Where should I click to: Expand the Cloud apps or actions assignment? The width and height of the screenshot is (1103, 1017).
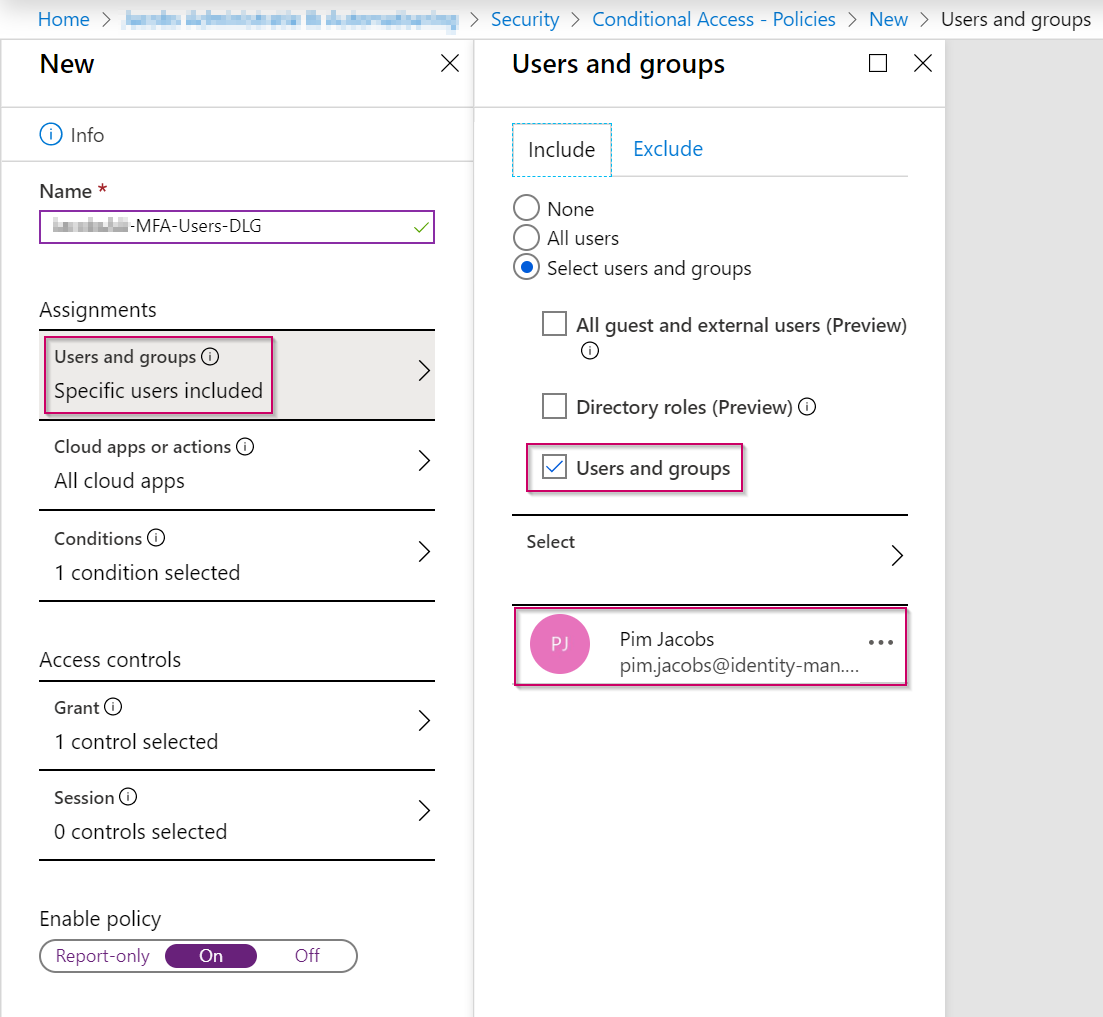pos(237,465)
